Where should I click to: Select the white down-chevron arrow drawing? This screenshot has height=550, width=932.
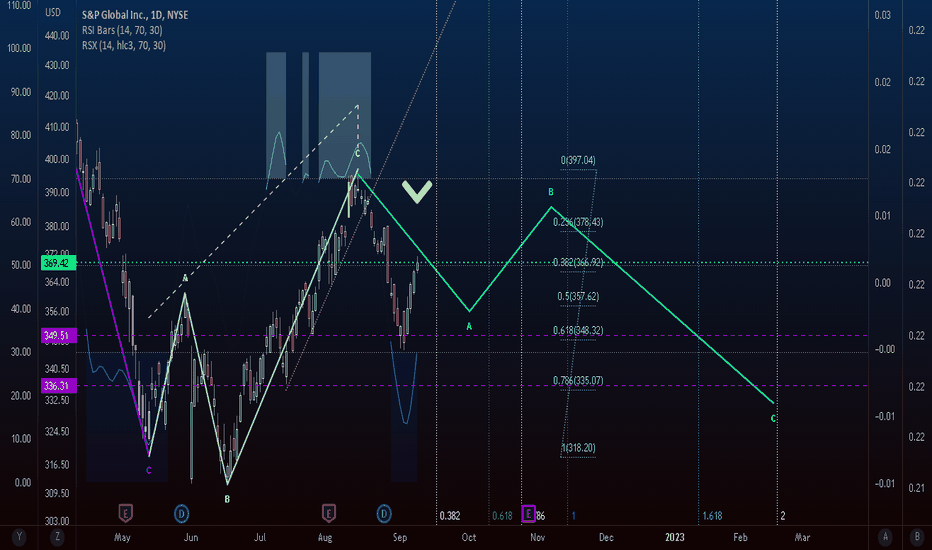point(417,191)
